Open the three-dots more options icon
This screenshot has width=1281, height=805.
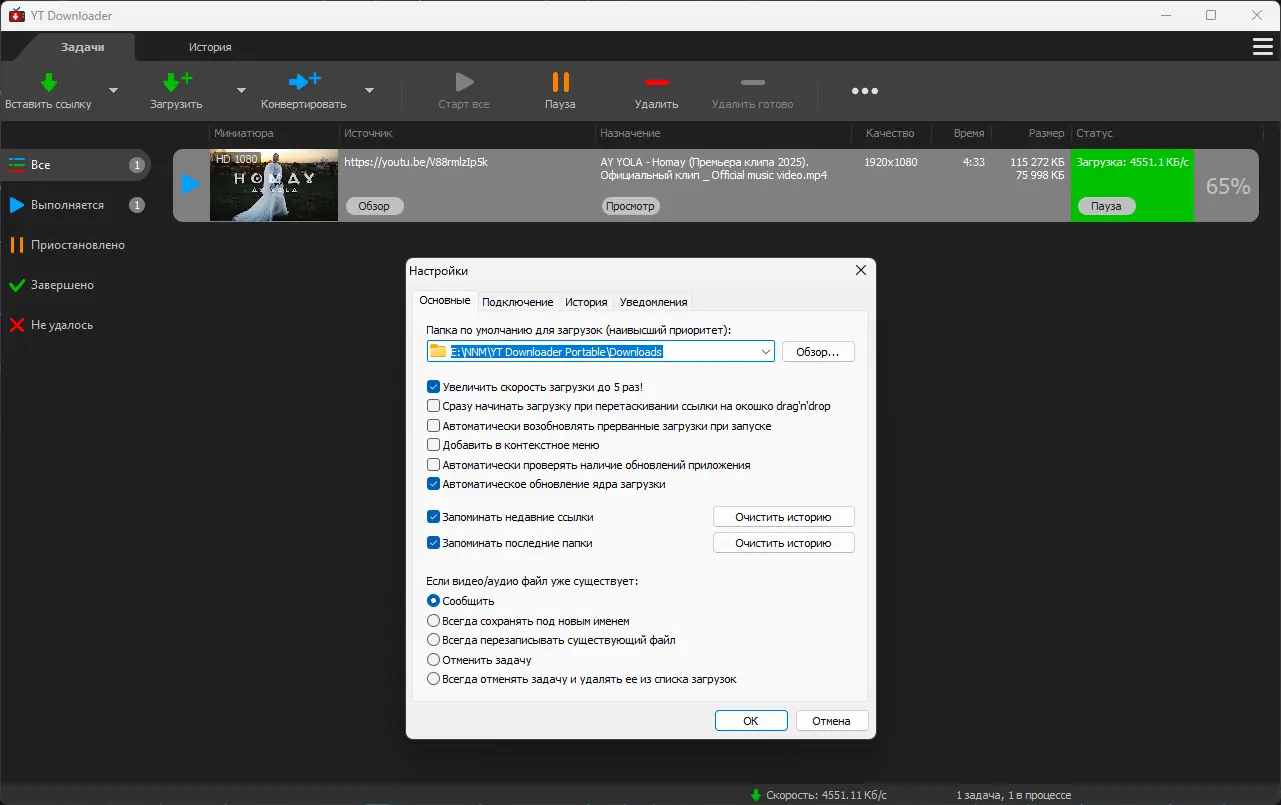pyautogui.click(x=865, y=91)
